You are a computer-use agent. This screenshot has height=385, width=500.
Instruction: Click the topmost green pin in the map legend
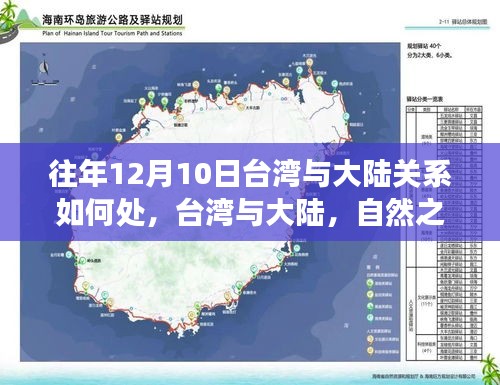tap(370, 283)
